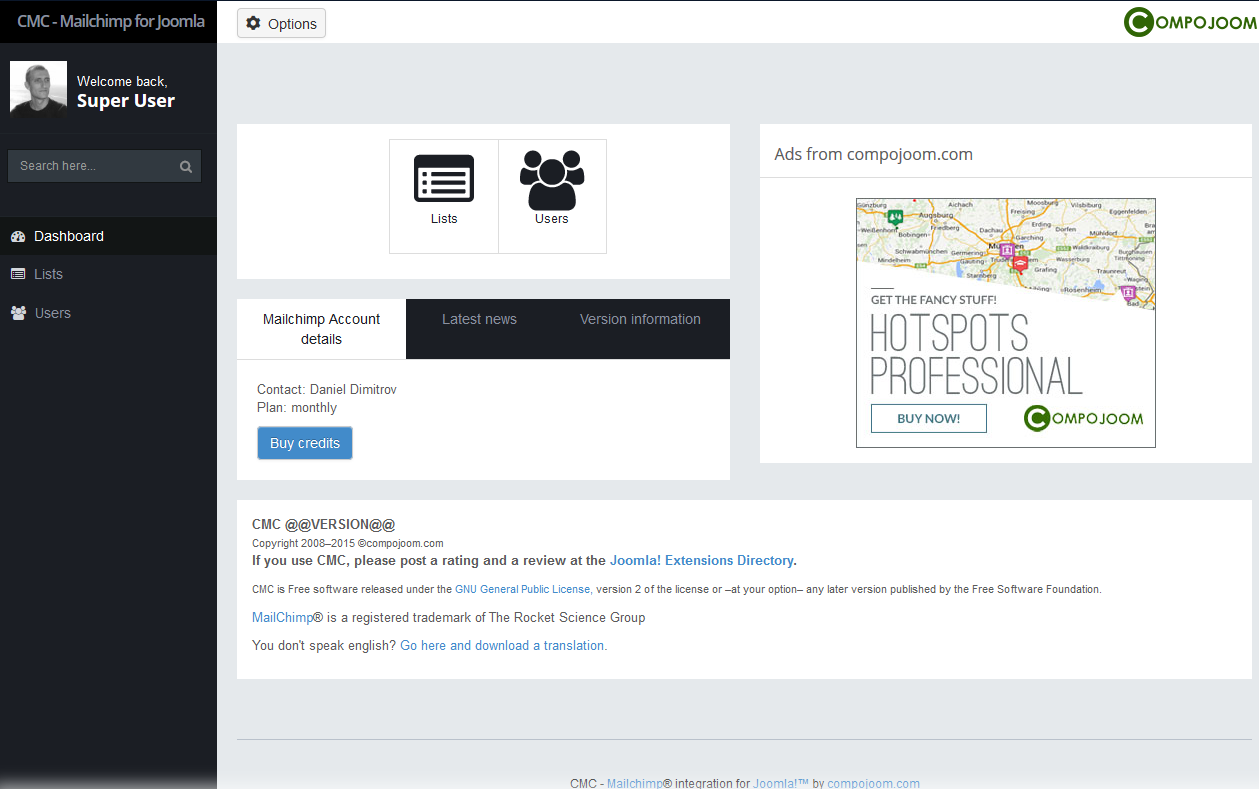Image resolution: width=1259 pixels, height=789 pixels.
Task: Open the compojoom.com link in footer
Action: tap(873, 783)
